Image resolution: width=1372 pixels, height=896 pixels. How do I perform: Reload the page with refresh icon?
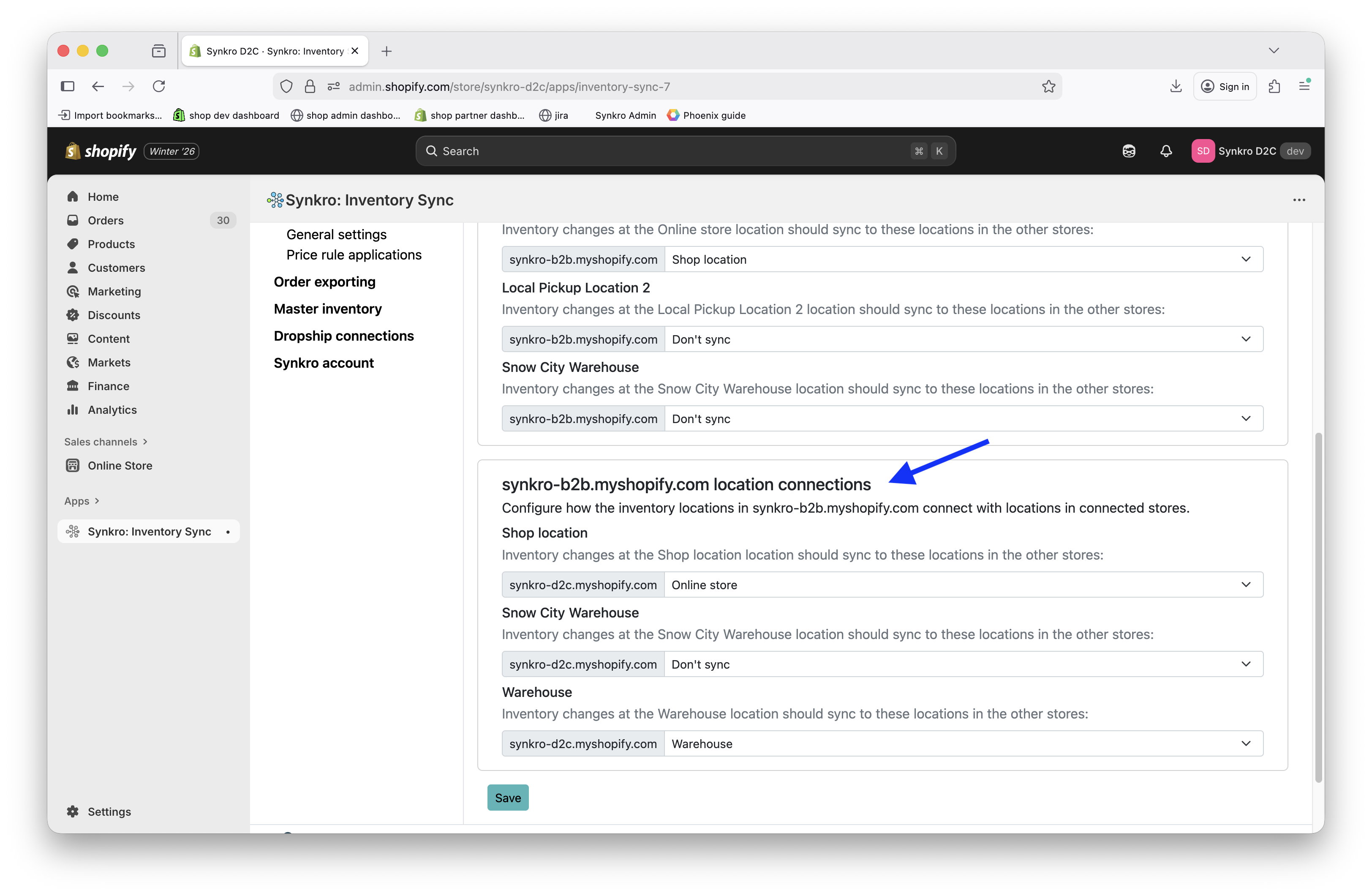tap(159, 87)
